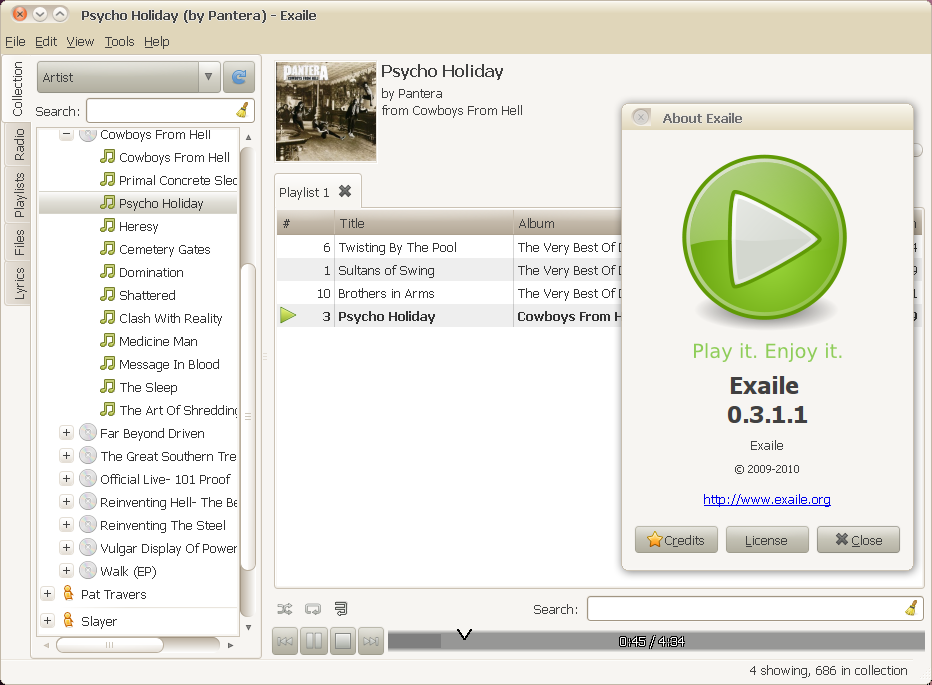
Task: Expand Official Live- 101 Proof album
Action: tap(67, 479)
